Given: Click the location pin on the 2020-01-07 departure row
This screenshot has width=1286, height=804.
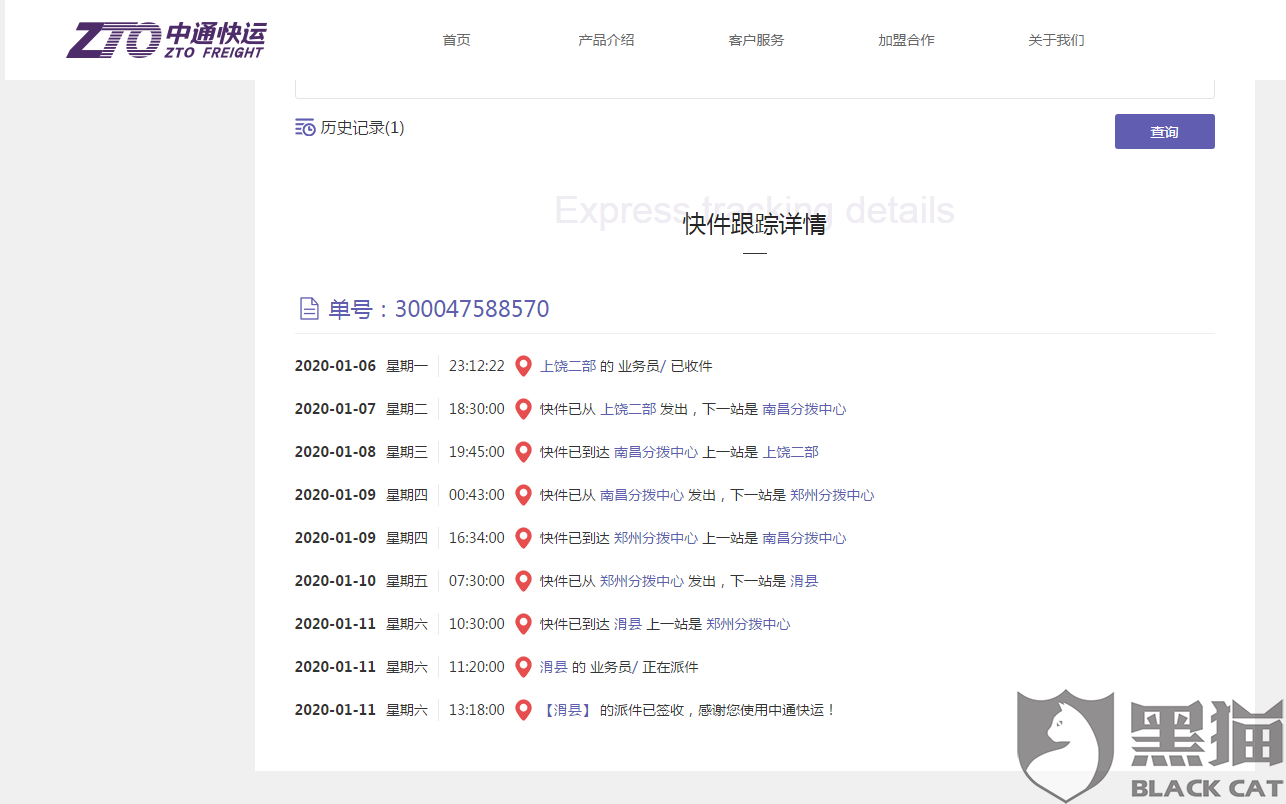Looking at the screenshot, I should pyautogui.click(x=523, y=408).
